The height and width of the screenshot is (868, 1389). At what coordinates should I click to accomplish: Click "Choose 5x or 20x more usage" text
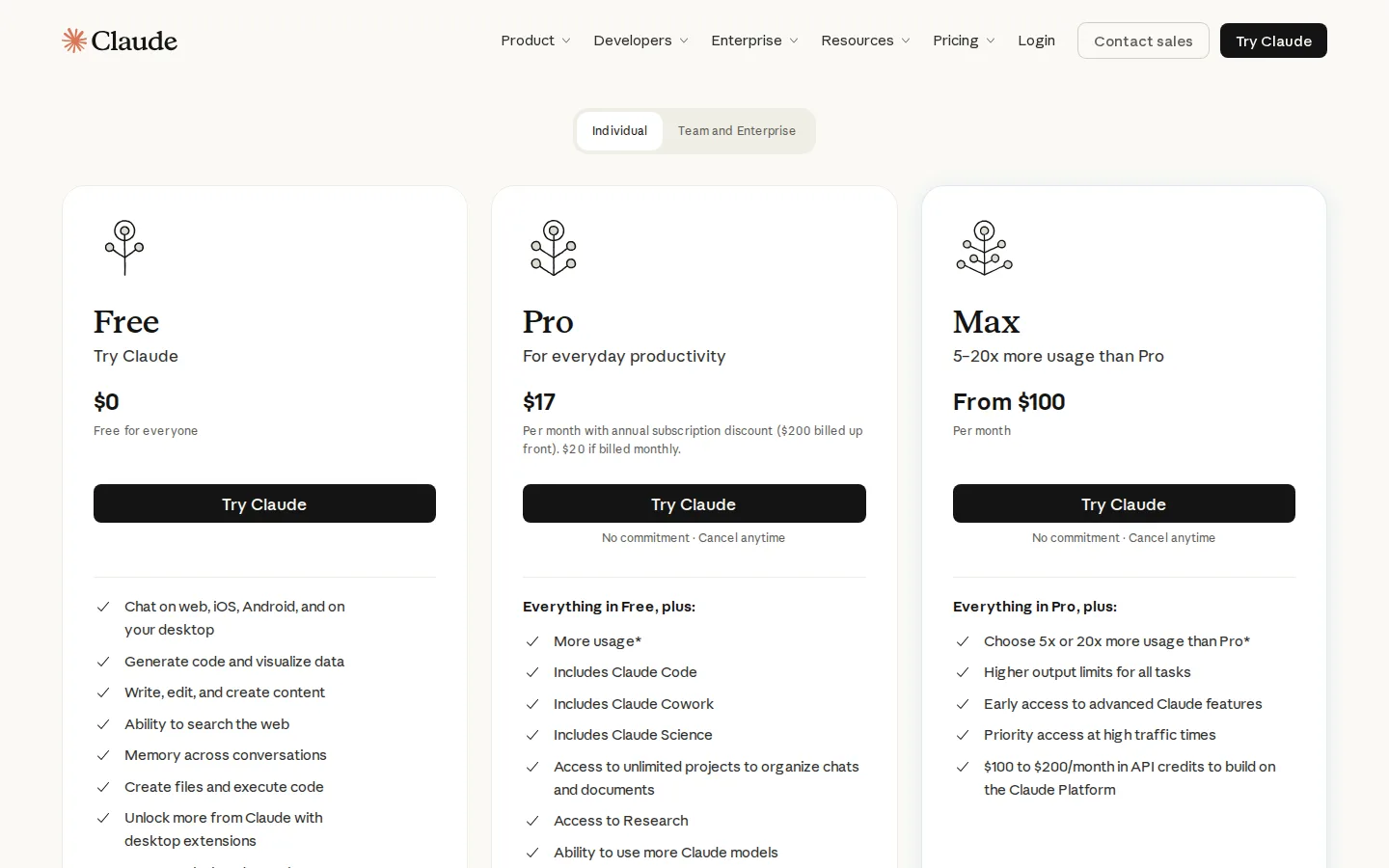point(1117,641)
